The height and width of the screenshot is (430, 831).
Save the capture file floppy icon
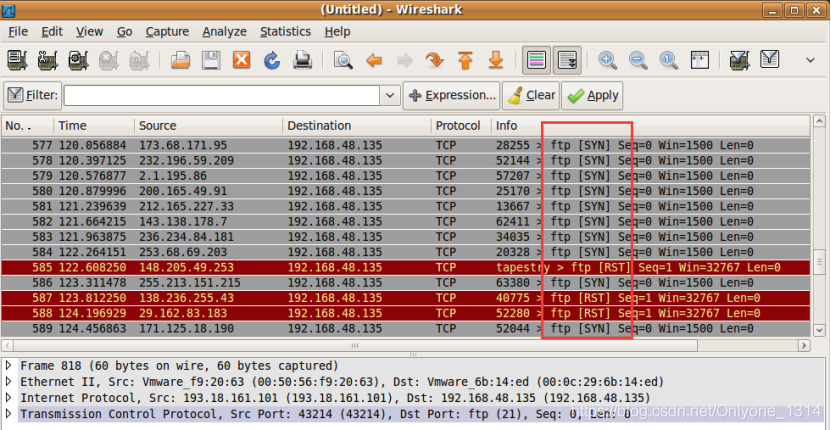pos(211,60)
